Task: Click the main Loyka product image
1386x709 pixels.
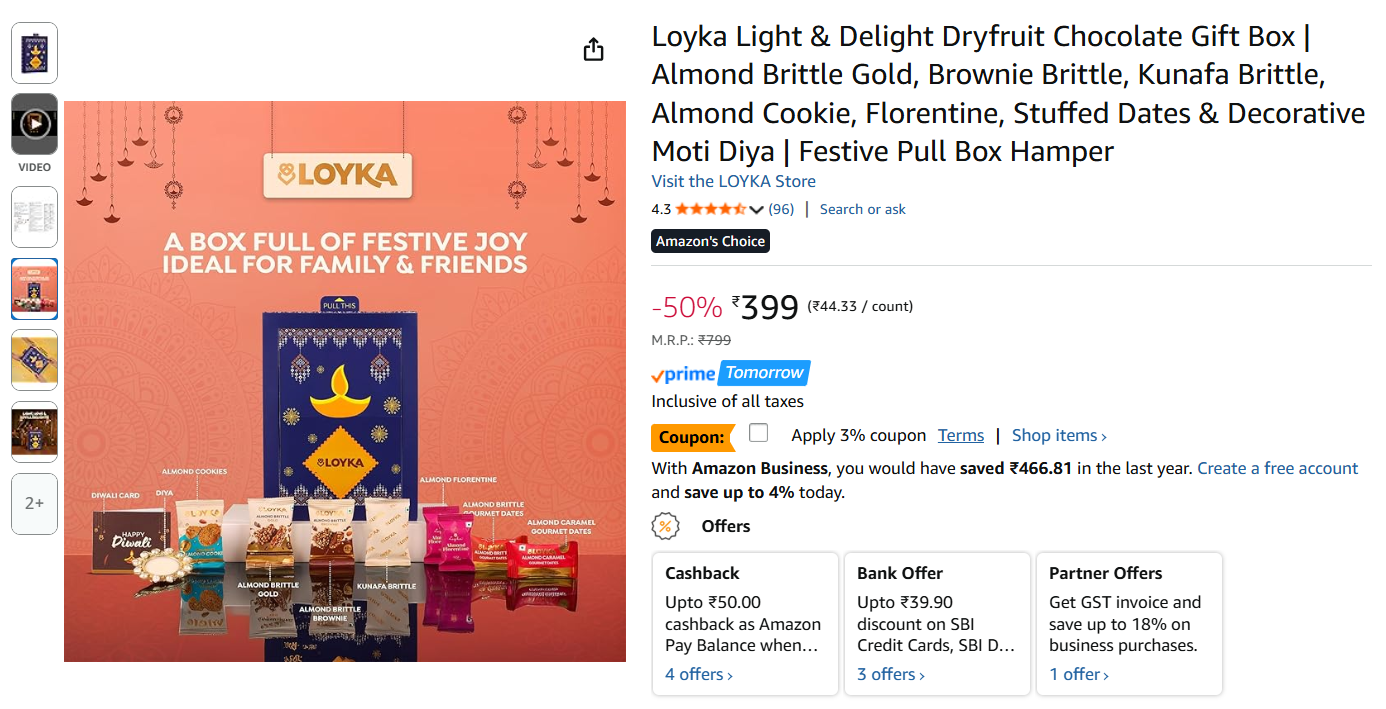Action: (x=345, y=381)
